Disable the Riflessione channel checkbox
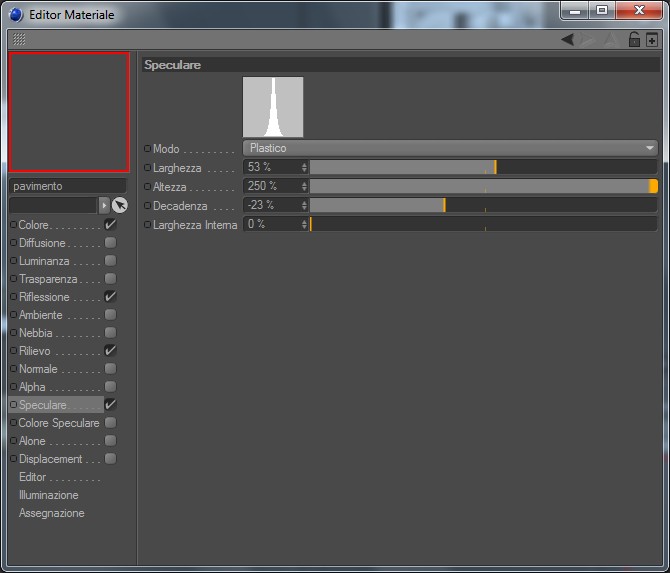This screenshot has height=573, width=670. click(110, 297)
